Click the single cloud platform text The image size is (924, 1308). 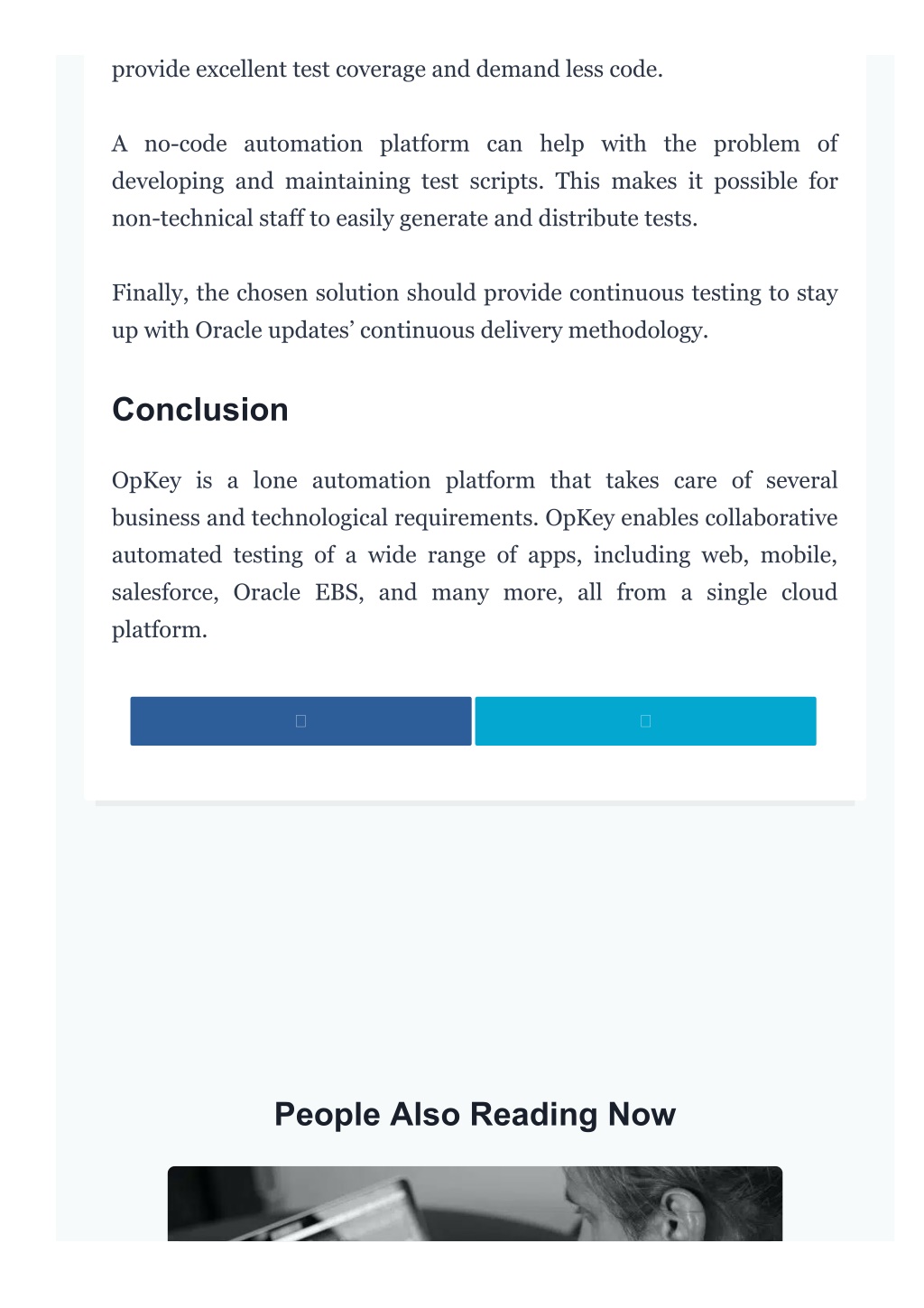475,610
